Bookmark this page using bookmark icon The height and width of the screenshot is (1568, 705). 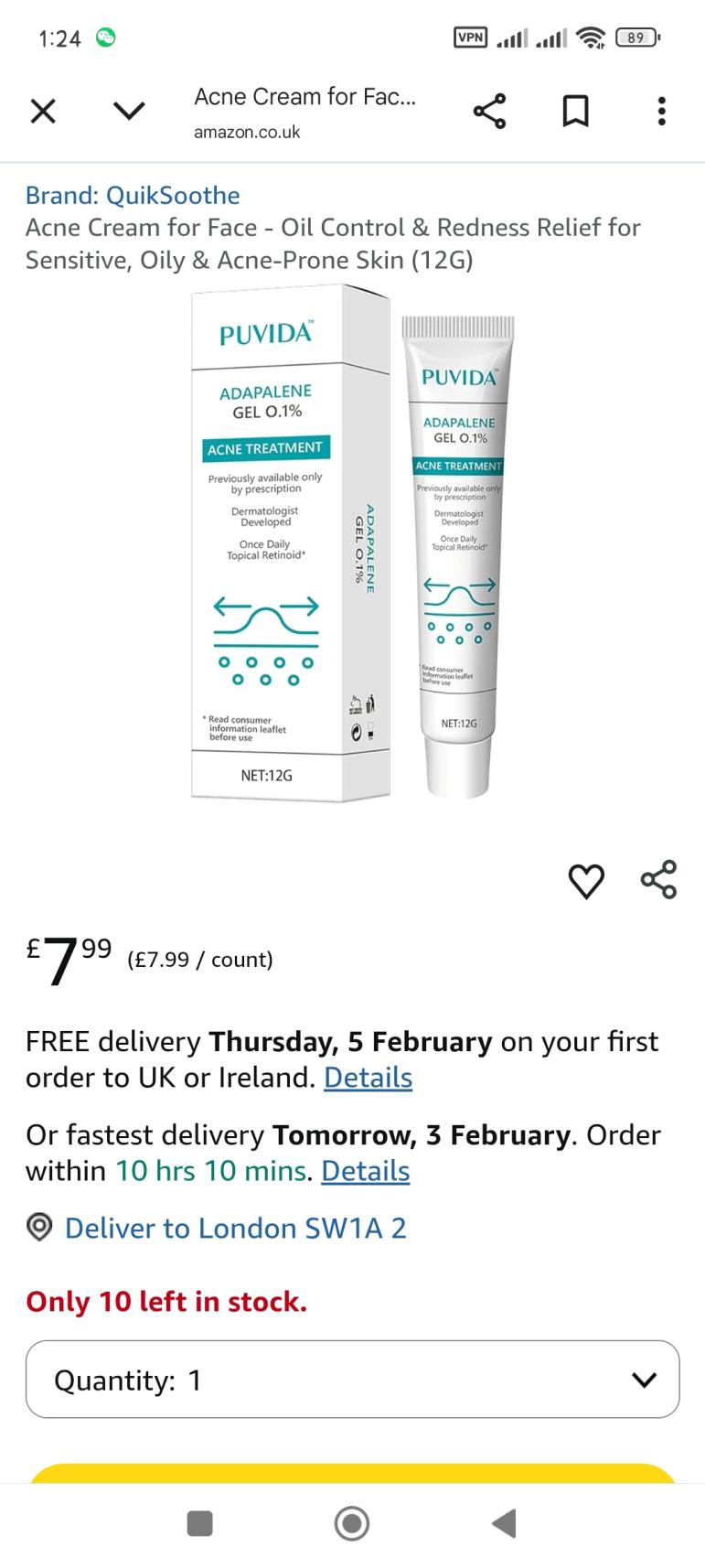coord(575,112)
